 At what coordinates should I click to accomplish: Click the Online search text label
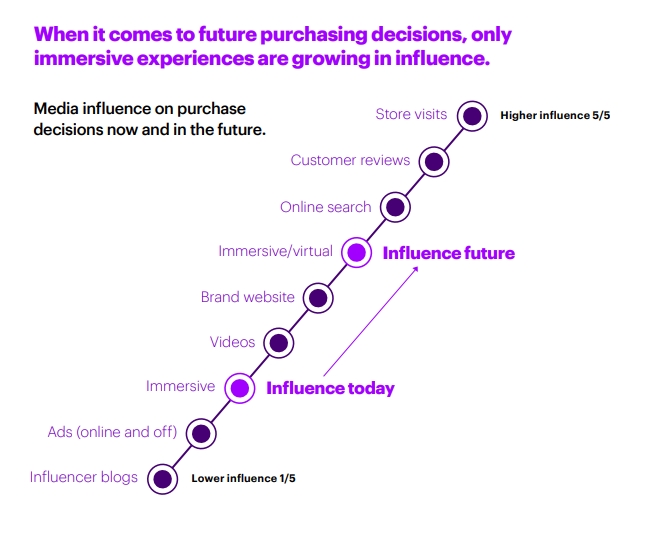click(325, 207)
